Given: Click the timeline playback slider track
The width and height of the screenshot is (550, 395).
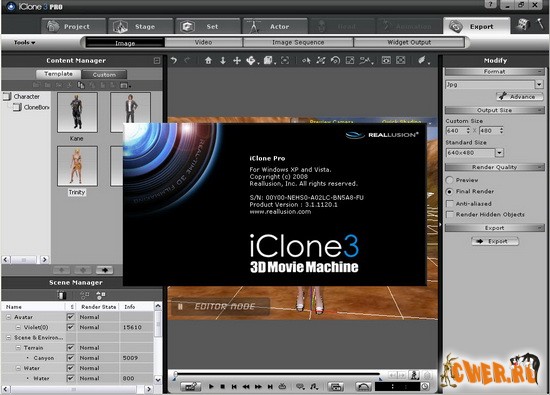Looking at the screenshot, I should coord(277,374).
